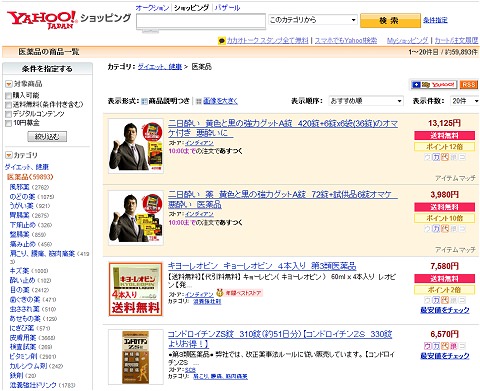The width and height of the screenshot is (480, 391).
Task: Switch to the オークション tab
Action: [152, 8]
